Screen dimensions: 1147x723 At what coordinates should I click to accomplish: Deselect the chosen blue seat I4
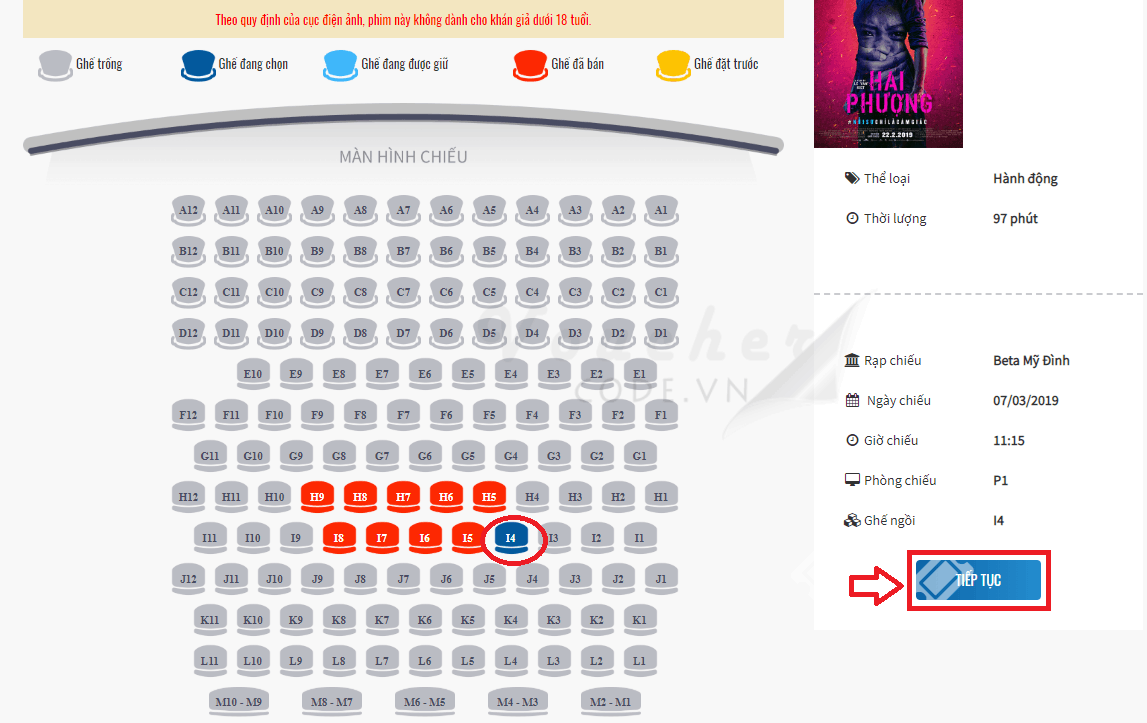(x=511, y=539)
